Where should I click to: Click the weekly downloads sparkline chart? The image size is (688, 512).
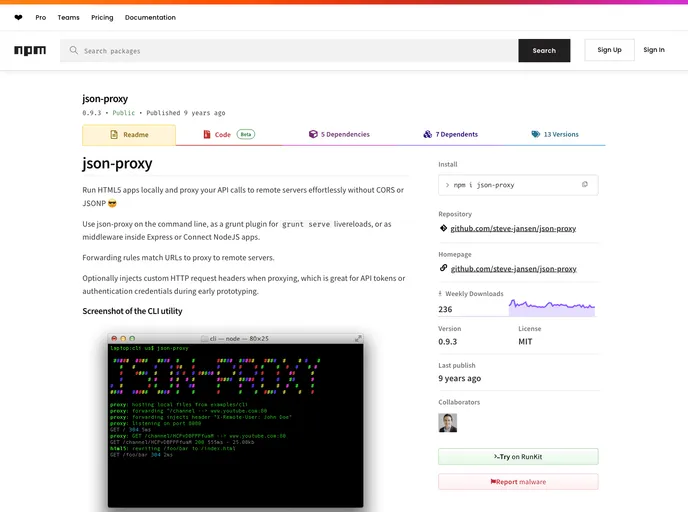coord(552,308)
